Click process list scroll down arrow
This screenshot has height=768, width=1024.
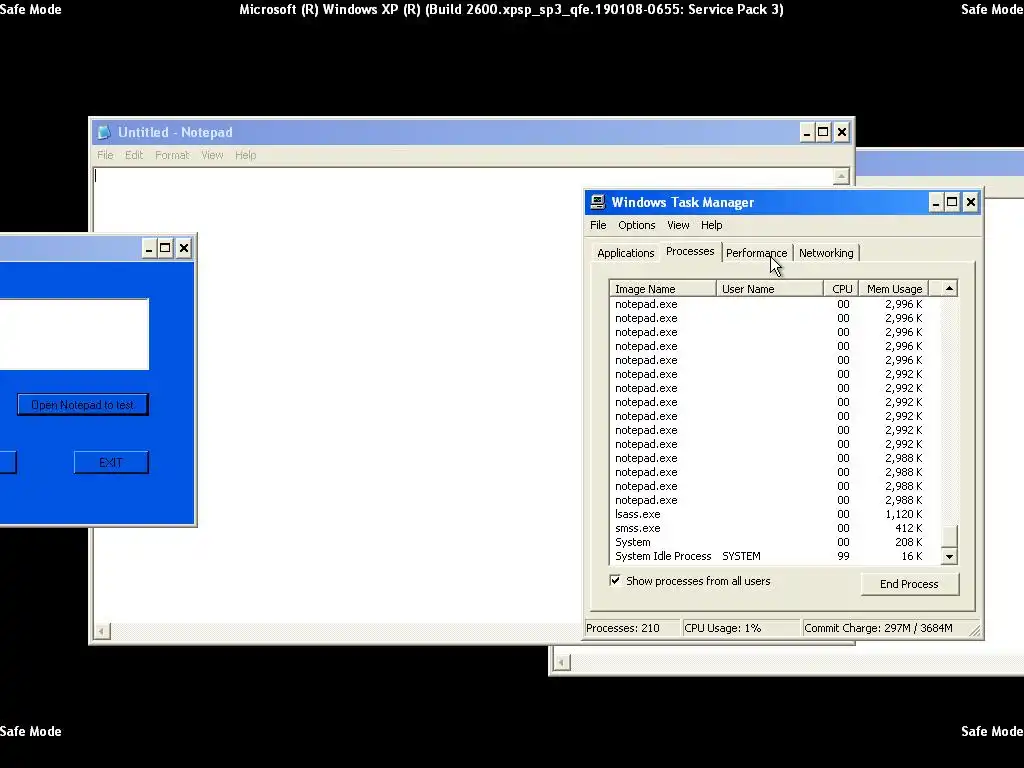pyautogui.click(x=949, y=556)
